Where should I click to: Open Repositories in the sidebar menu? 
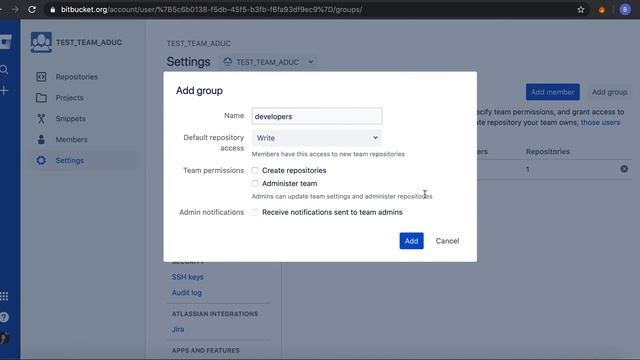pos(77,77)
